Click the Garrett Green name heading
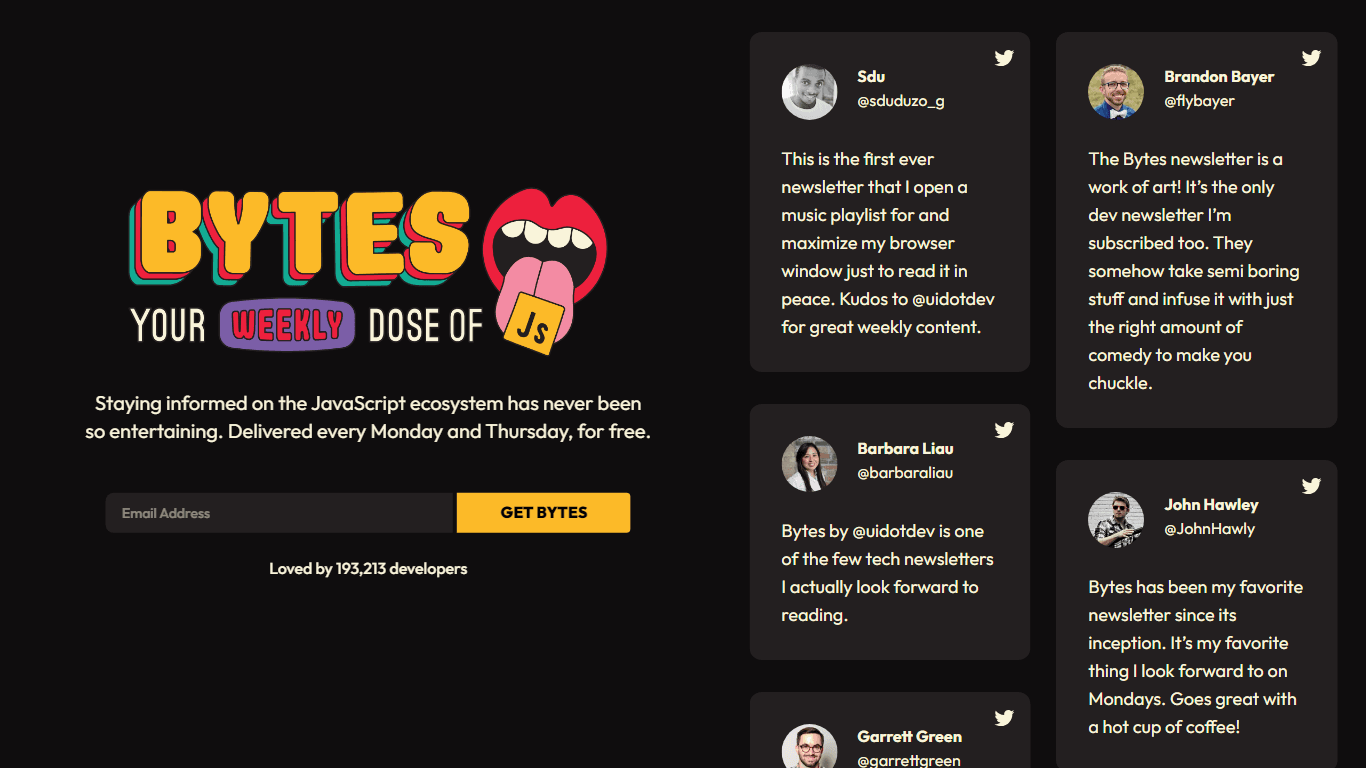Screen dimensions: 1366x768 pos(909,737)
